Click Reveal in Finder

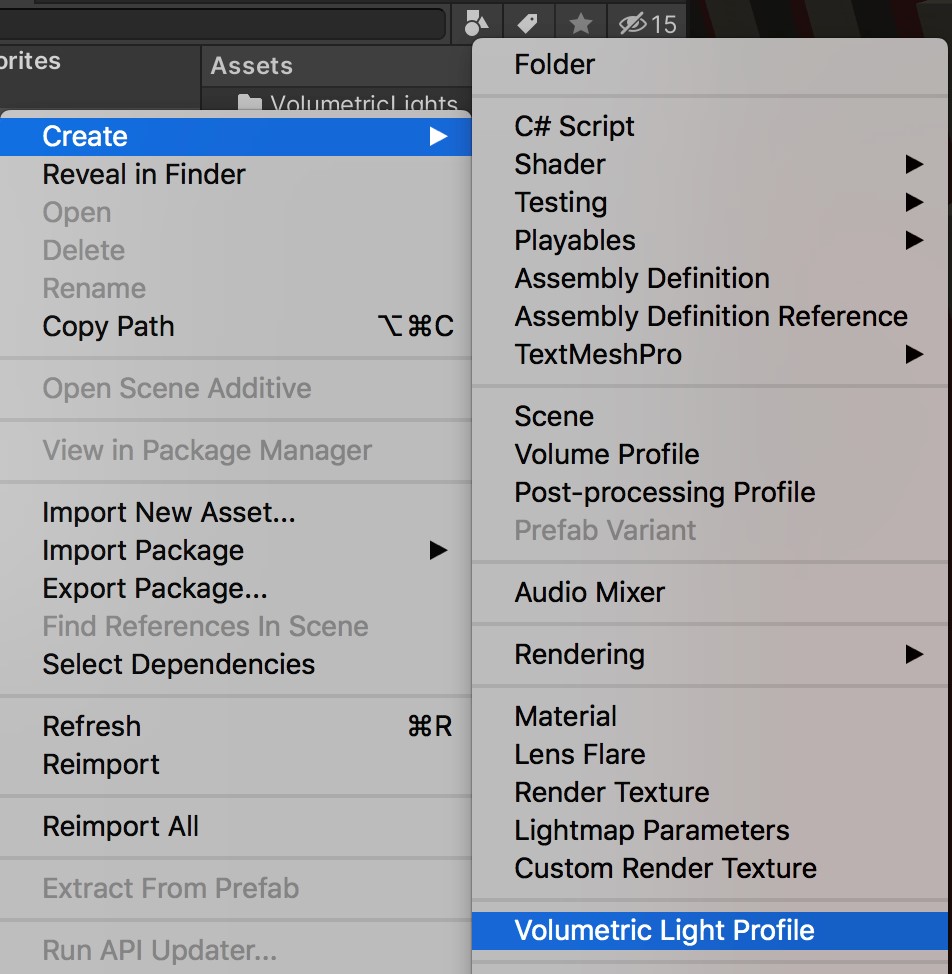(143, 174)
